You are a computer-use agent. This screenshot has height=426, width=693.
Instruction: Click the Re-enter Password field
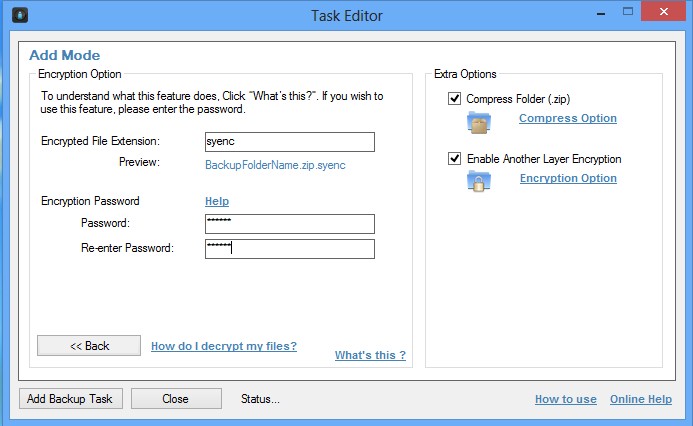pyautogui.click(x=289, y=248)
